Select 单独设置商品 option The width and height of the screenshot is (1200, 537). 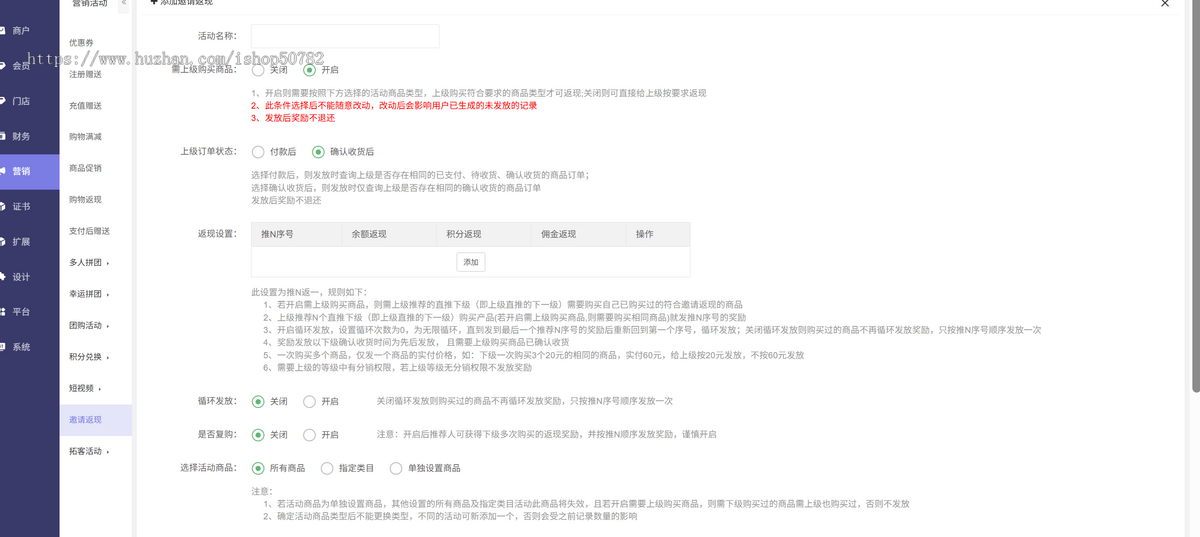point(425,468)
